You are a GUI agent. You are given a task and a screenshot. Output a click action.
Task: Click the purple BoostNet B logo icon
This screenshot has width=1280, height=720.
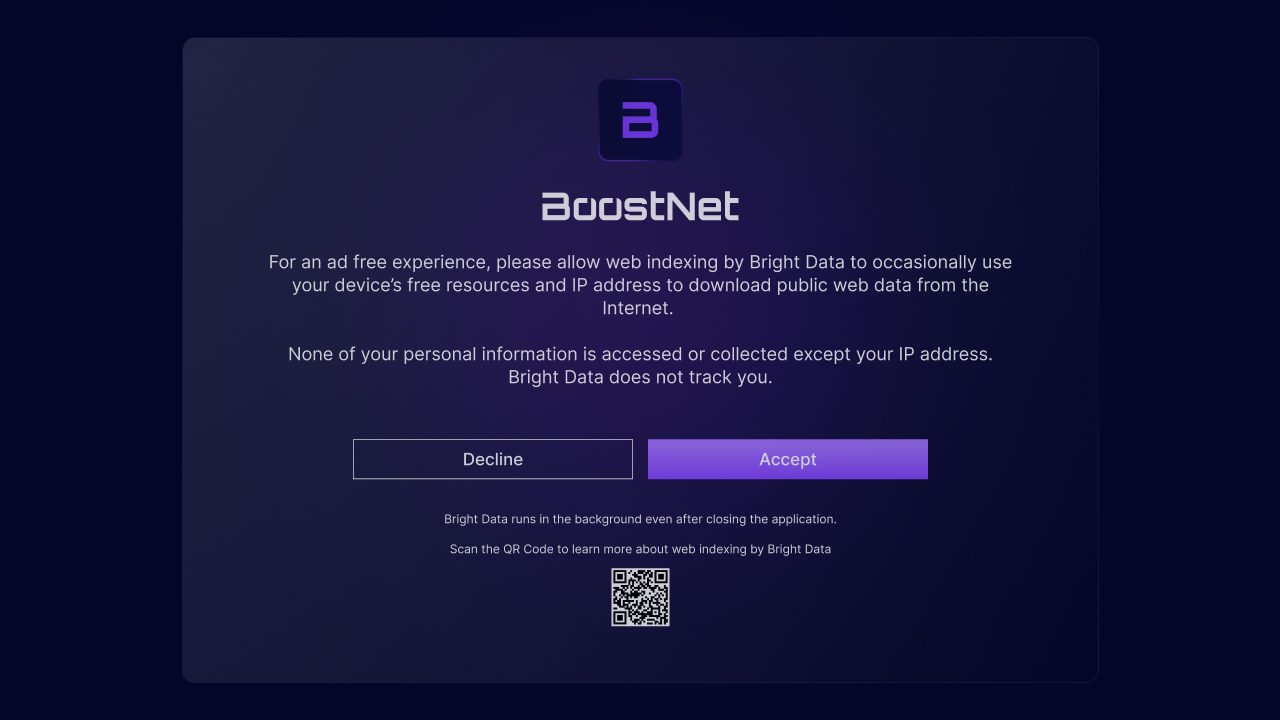[640, 120]
